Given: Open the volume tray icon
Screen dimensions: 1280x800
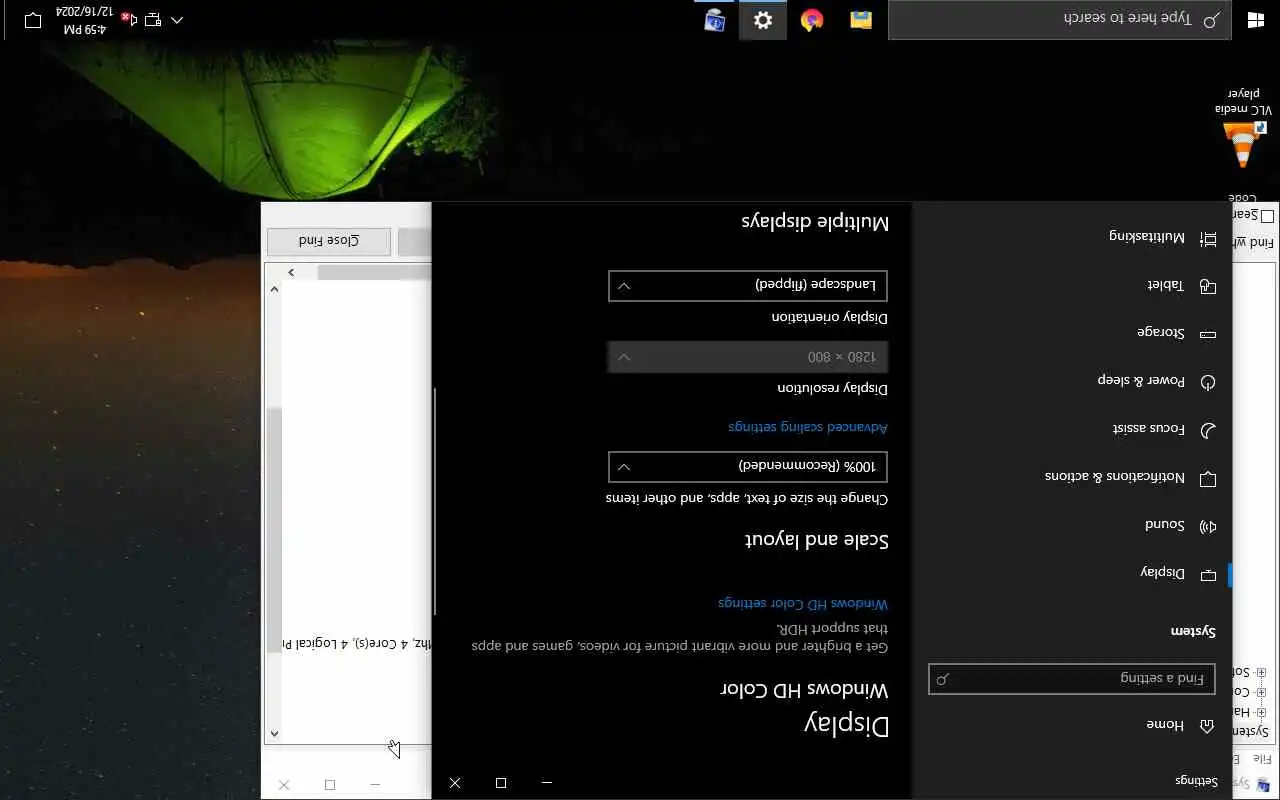Looking at the screenshot, I should [127, 19].
